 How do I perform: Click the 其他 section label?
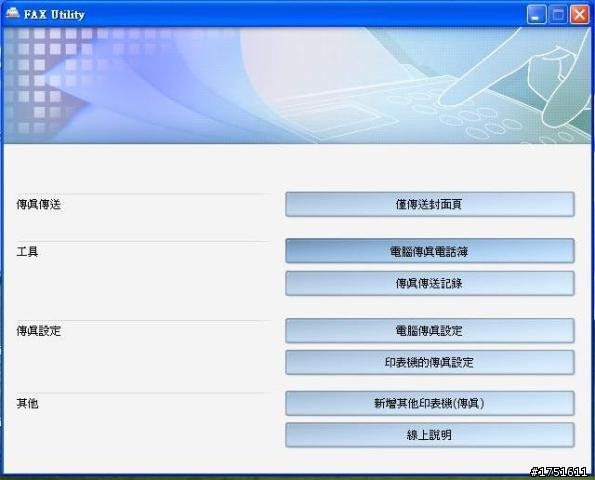pos(27,403)
